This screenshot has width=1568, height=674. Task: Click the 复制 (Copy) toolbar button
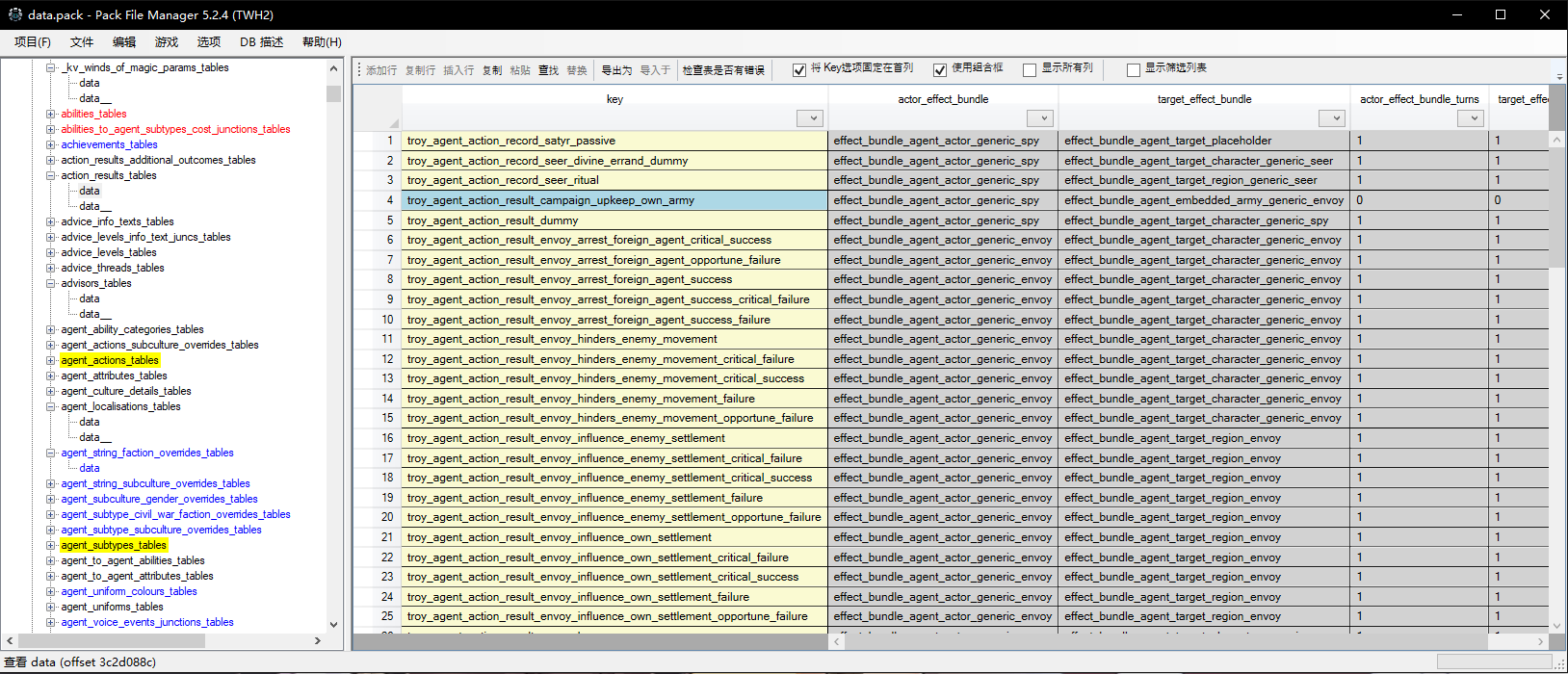click(492, 70)
